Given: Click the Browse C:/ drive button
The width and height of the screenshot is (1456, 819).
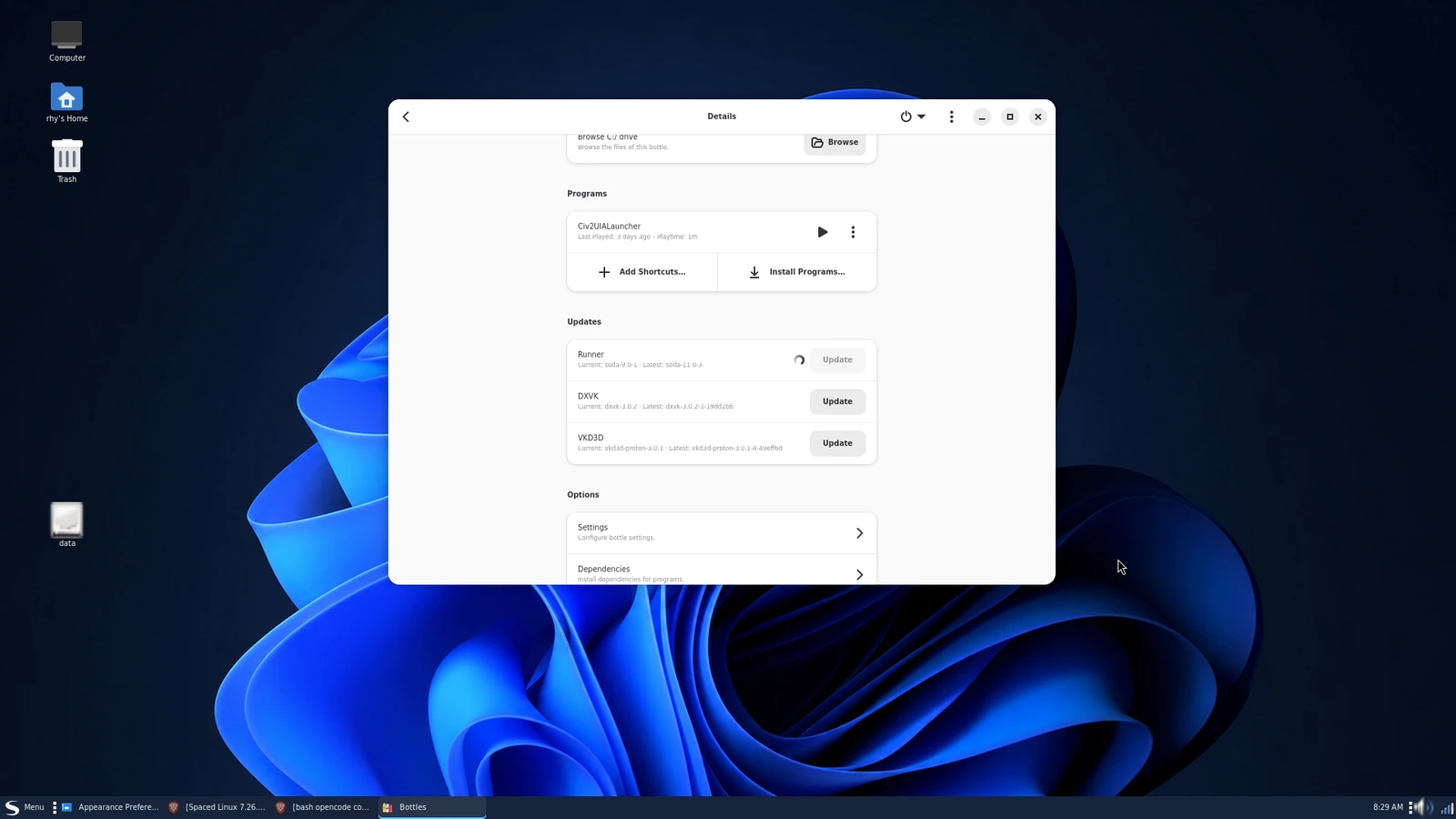Looking at the screenshot, I should 834,142.
